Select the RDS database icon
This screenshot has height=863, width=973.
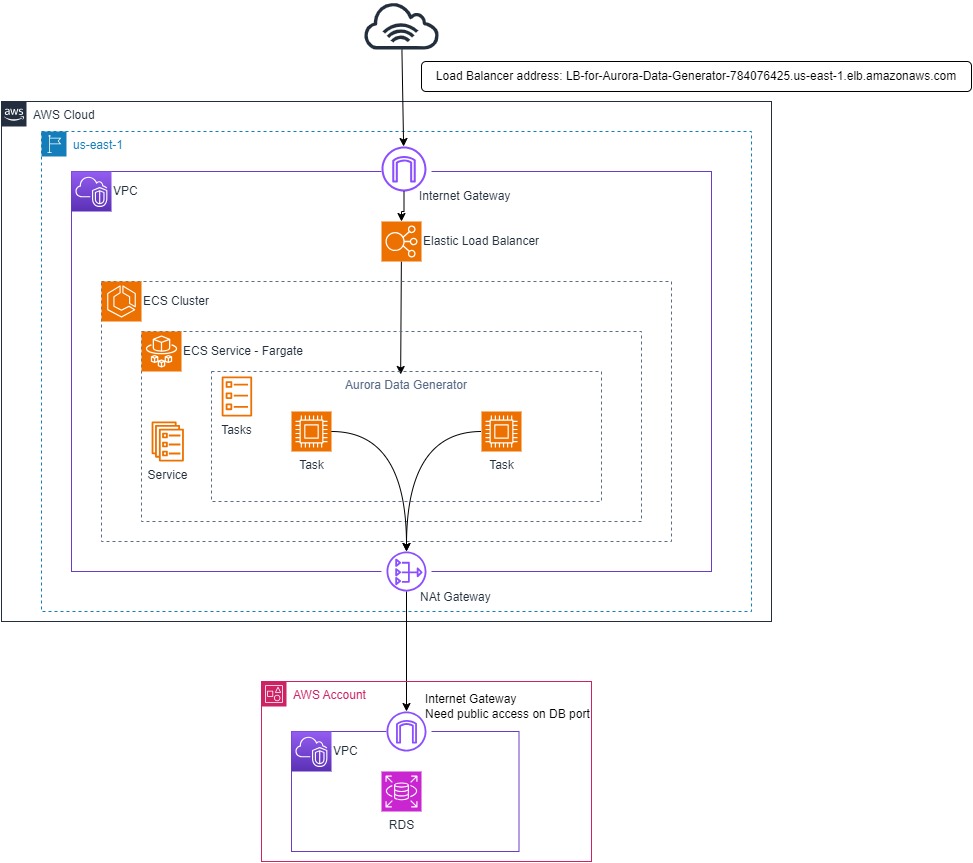(401, 791)
